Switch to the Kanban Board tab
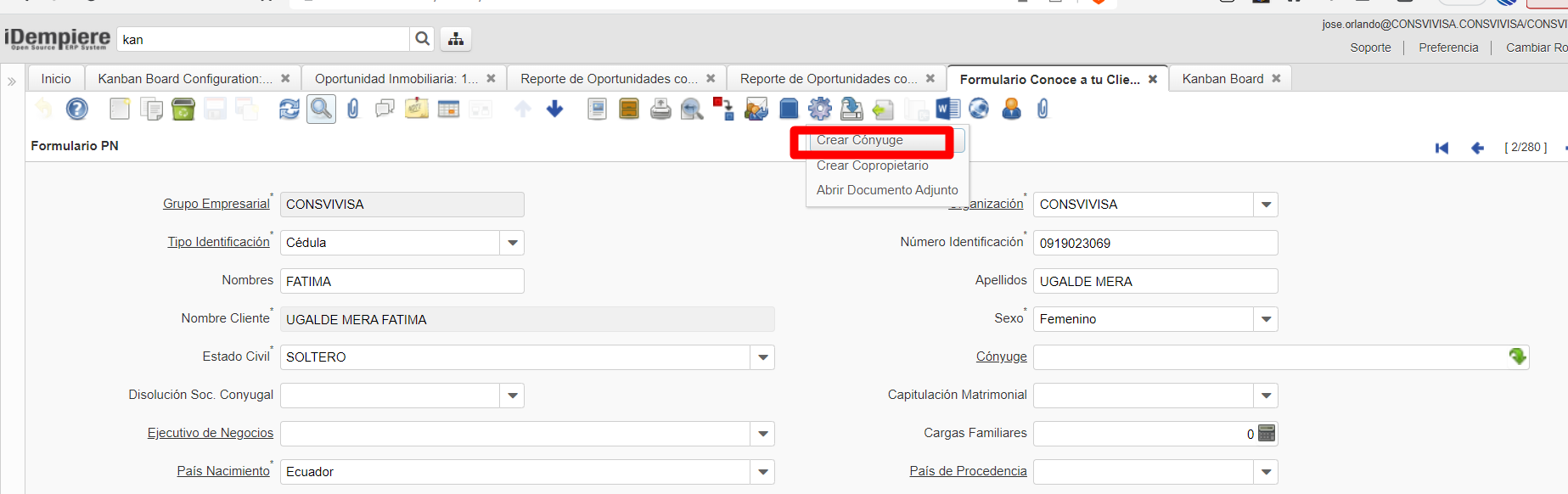This screenshot has height=494, width=1568. 1222,79
